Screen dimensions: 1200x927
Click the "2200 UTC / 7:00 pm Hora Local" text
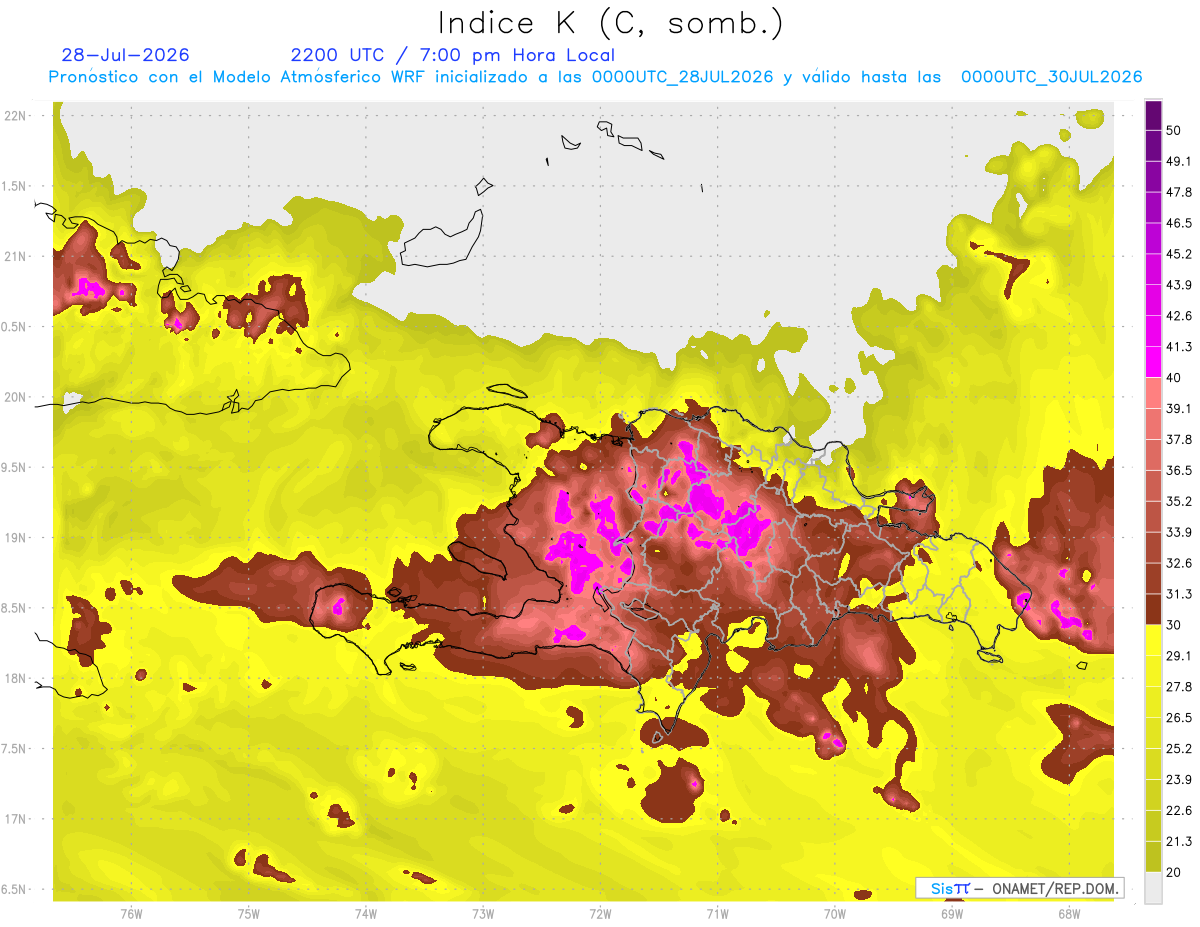click(452, 55)
